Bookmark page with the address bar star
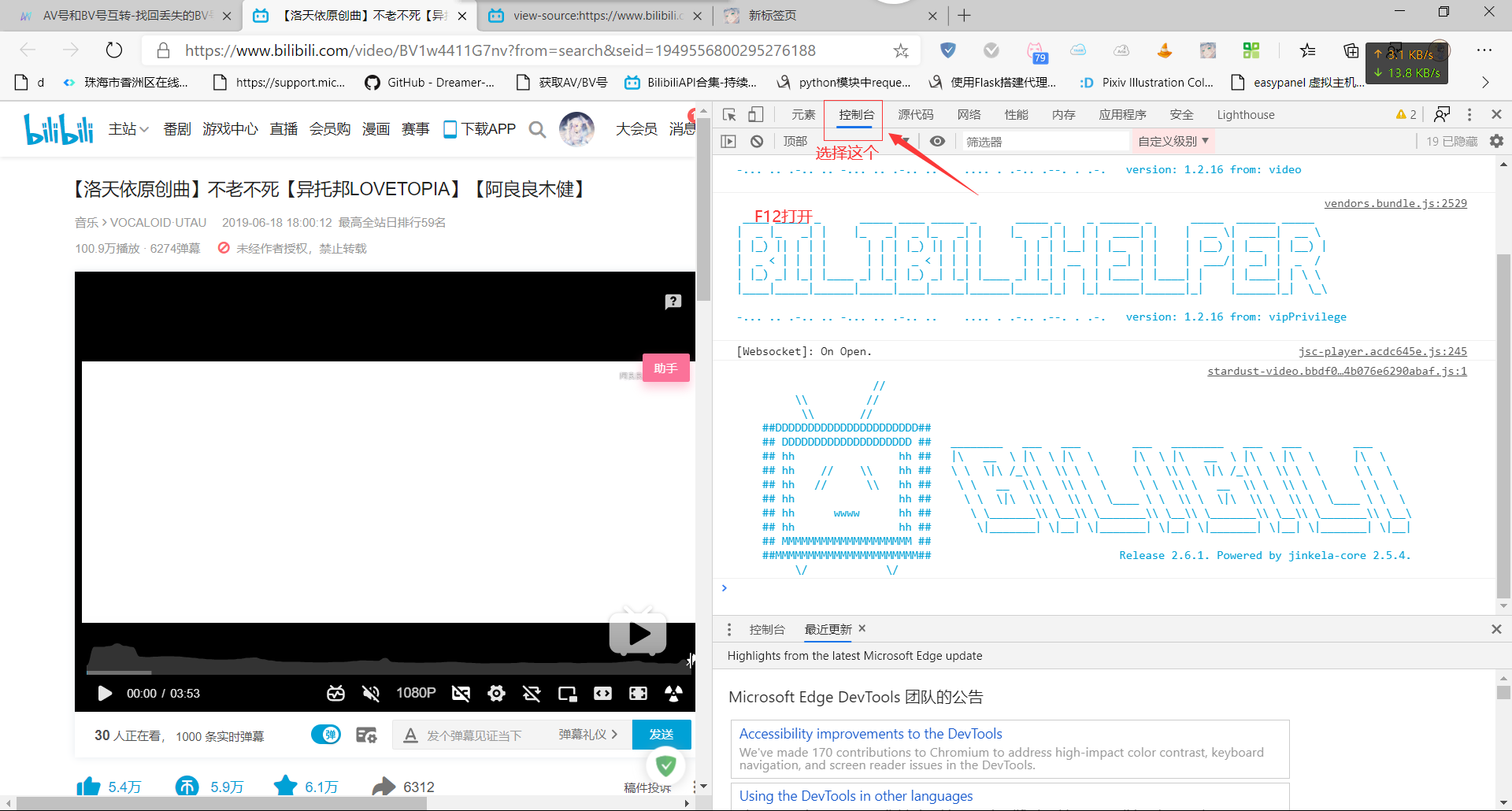 click(x=901, y=51)
